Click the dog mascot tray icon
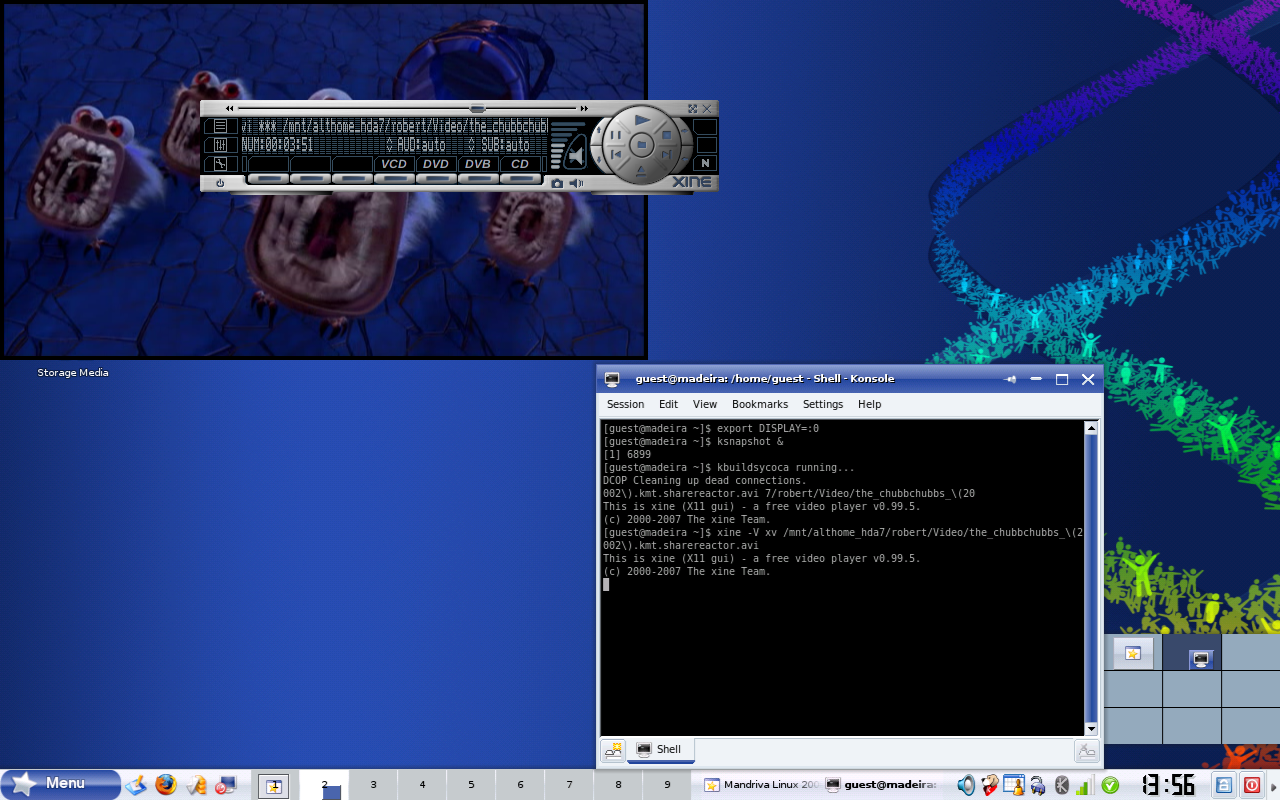1280x800 pixels. click(x=990, y=785)
